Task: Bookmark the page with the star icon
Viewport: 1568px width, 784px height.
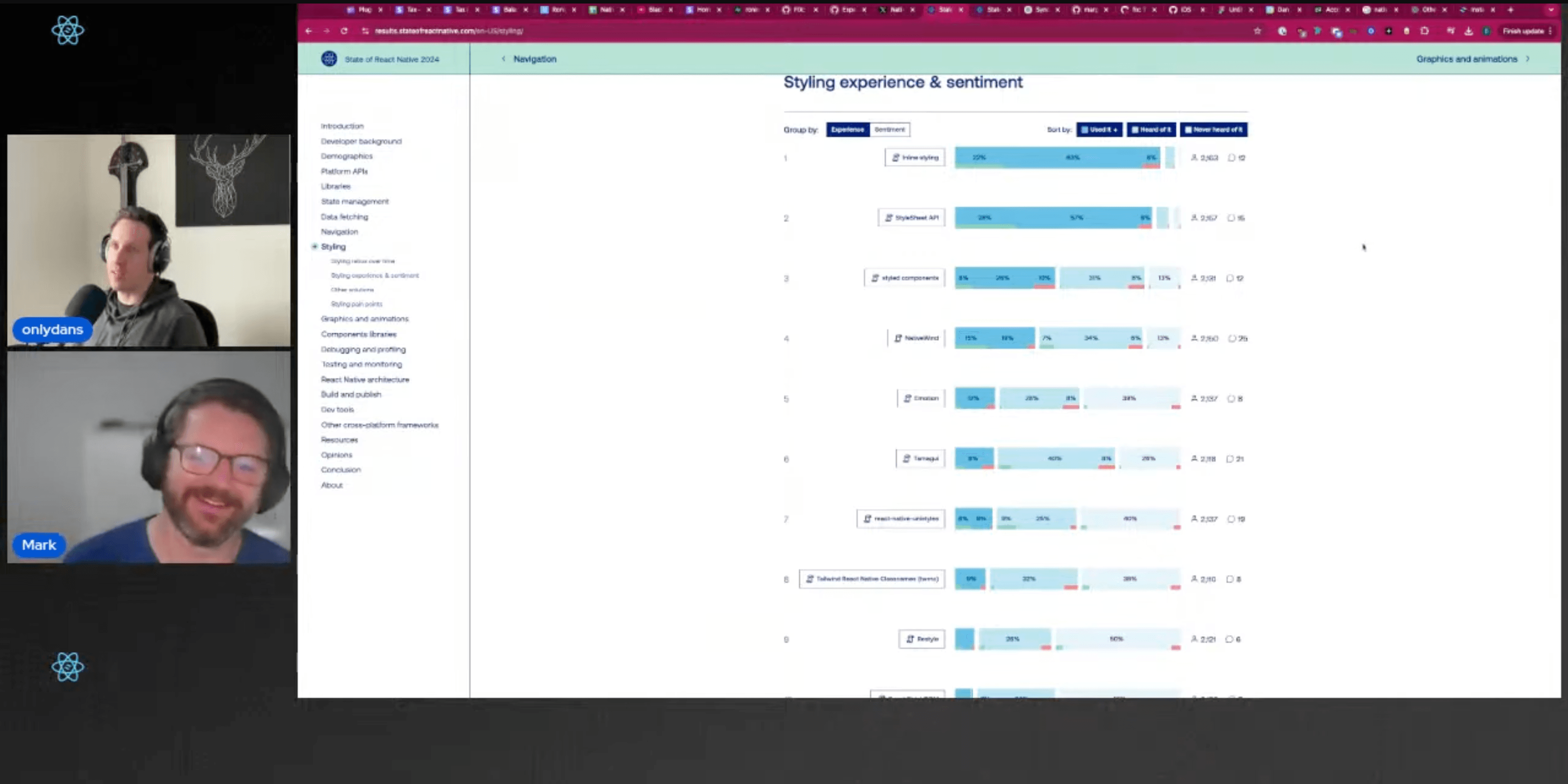Action: tap(1258, 31)
